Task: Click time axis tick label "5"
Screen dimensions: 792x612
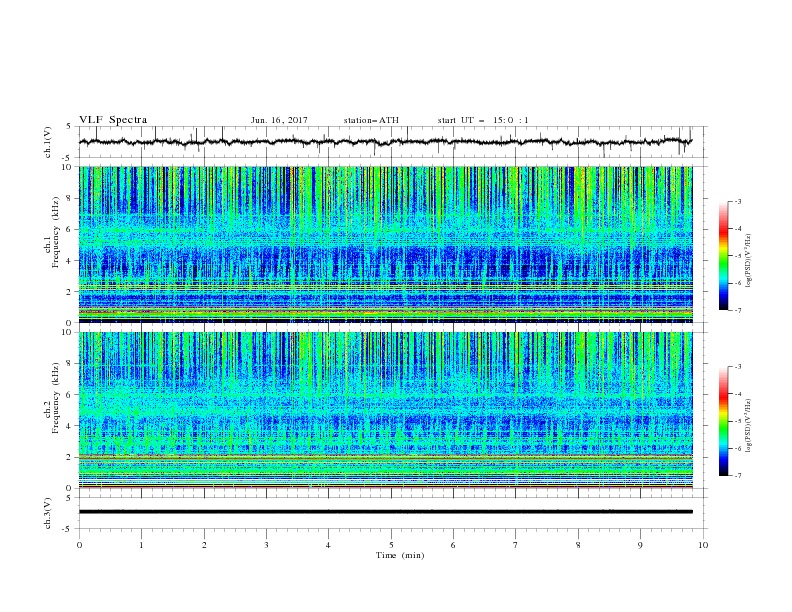Action: pos(391,545)
